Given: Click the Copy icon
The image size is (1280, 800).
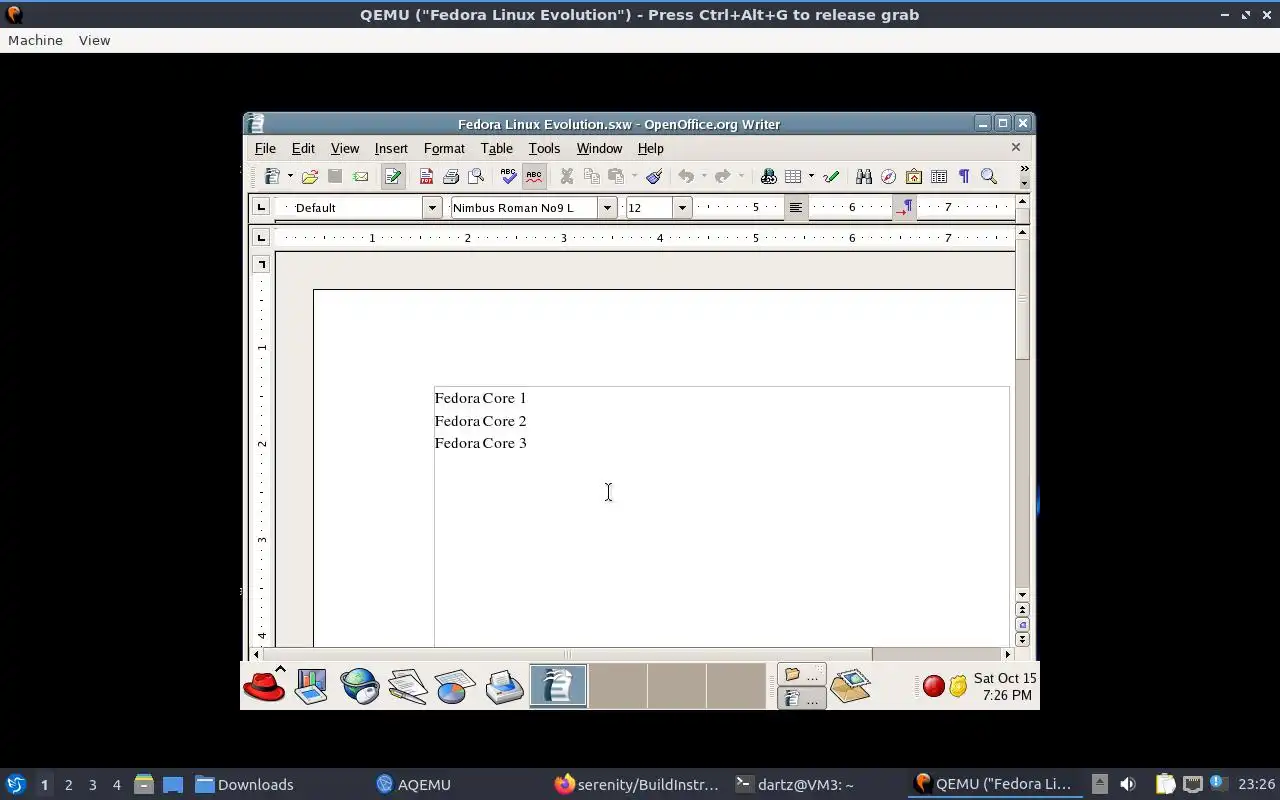Looking at the screenshot, I should pos(591,177).
